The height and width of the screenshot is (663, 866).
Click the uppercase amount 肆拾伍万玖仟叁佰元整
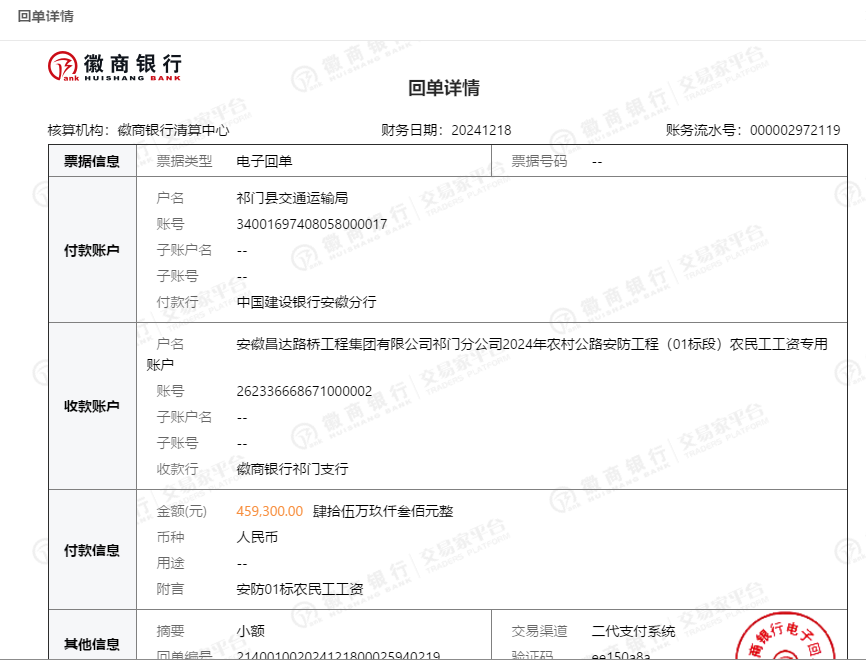tap(383, 511)
